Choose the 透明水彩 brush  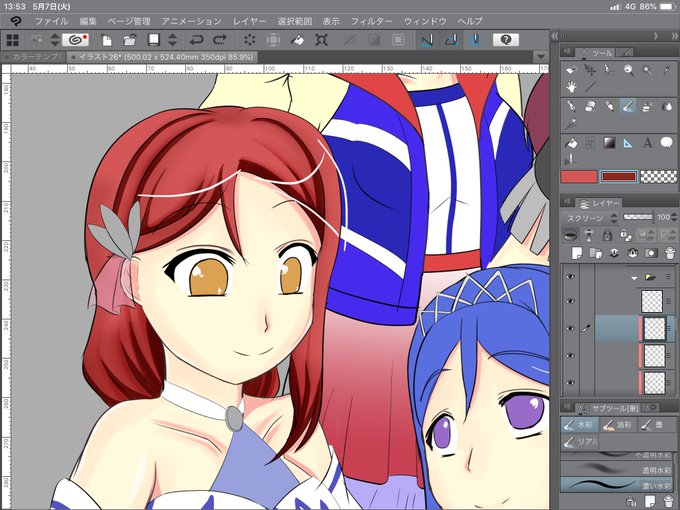[617, 470]
